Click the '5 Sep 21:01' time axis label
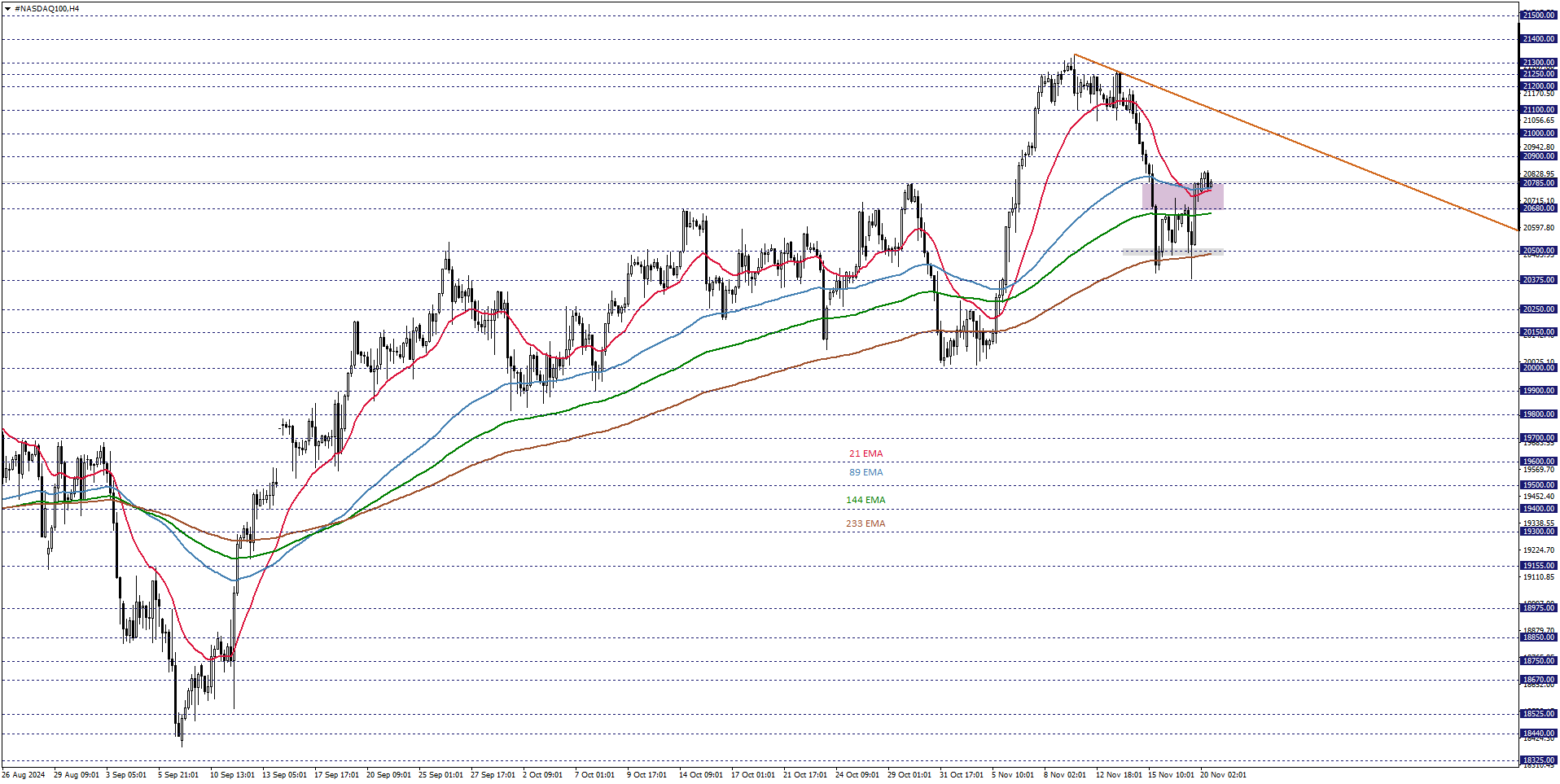Image resolution: width=1560 pixels, height=784 pixels. pyautogui.click(x=178, y=775)
